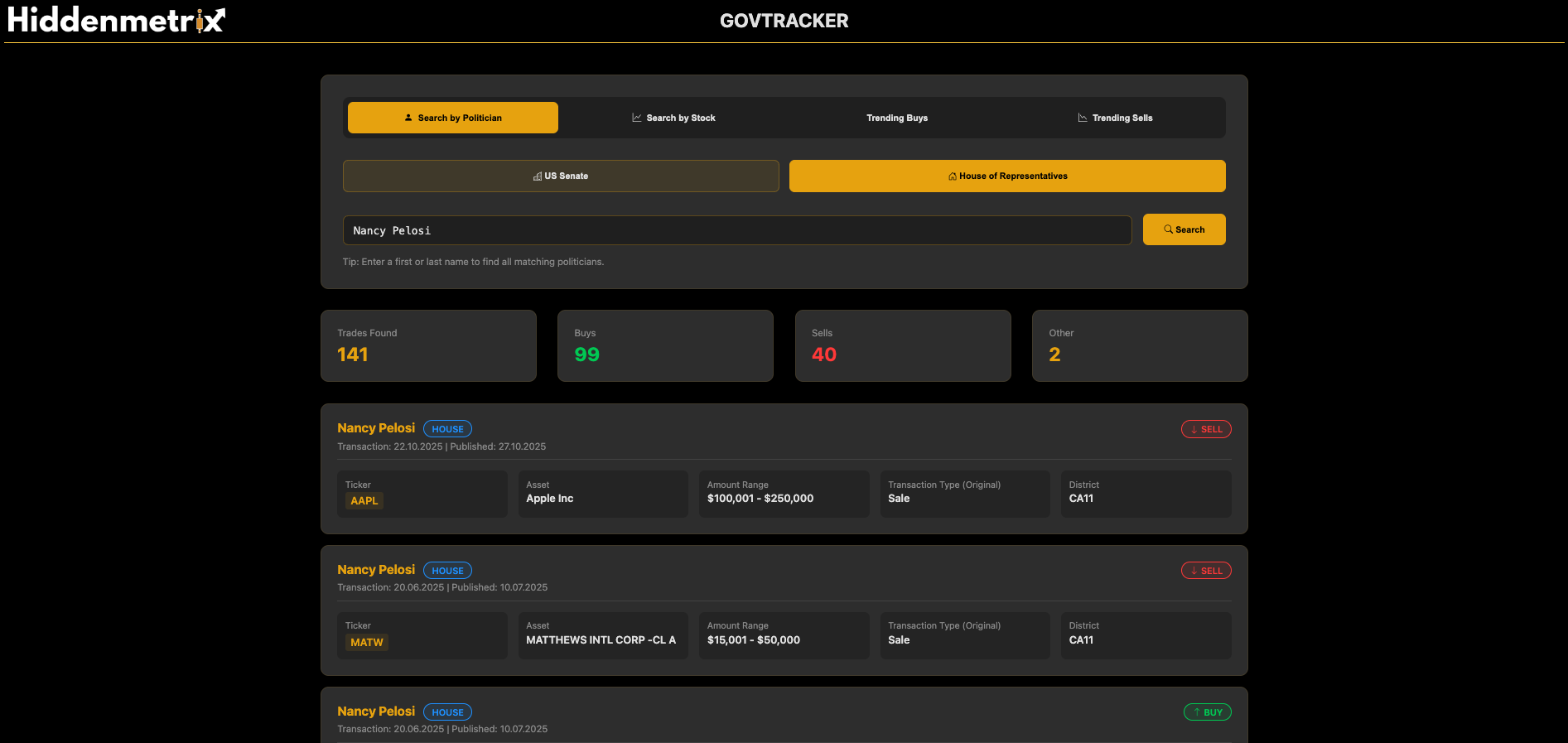Click the person icon on Search by Politician
Image resolution: width=1568 pixels, height=743 pixels.
[408, 118]
